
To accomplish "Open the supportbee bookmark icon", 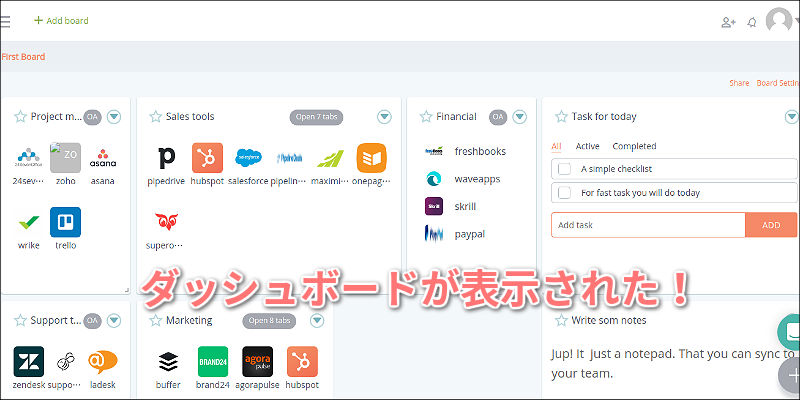I will [65, 361].
